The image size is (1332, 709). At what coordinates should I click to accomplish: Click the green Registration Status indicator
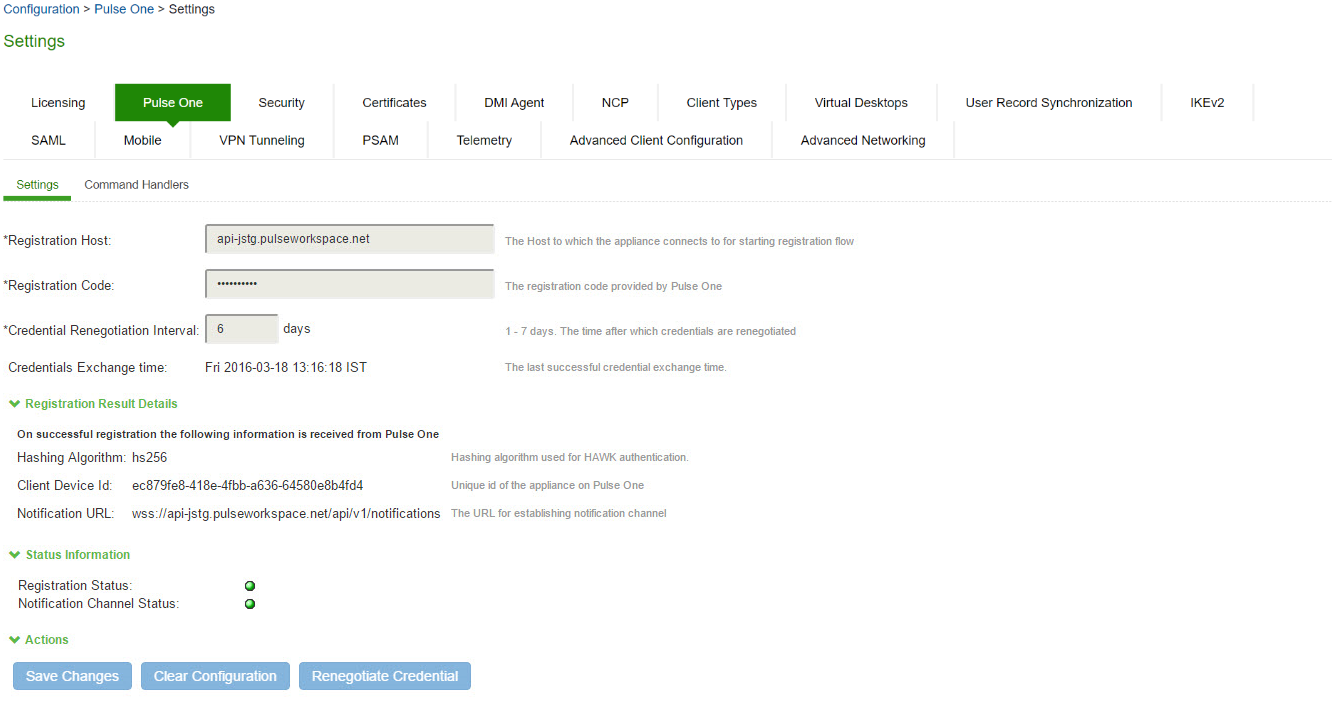coord(250,586)
